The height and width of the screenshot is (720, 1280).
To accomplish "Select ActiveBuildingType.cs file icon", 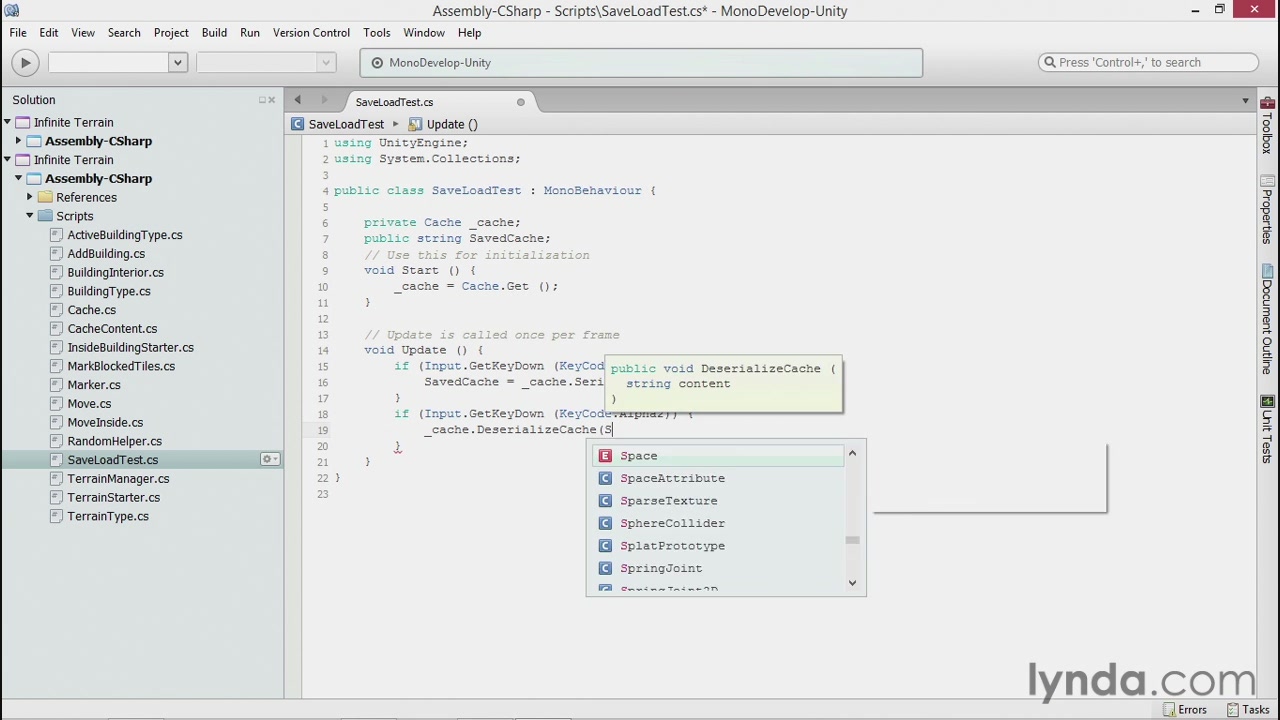I will pos(56,235).
